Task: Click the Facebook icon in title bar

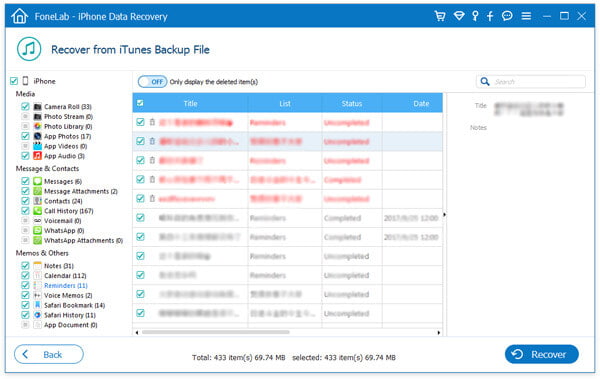Action: click(490, 16)
